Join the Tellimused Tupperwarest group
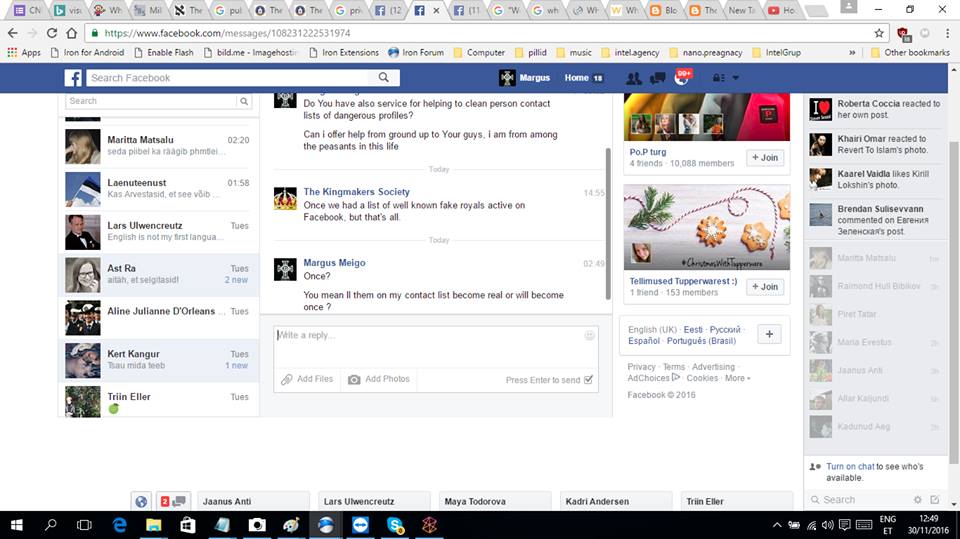960x539 pixels. pos(765,287)
